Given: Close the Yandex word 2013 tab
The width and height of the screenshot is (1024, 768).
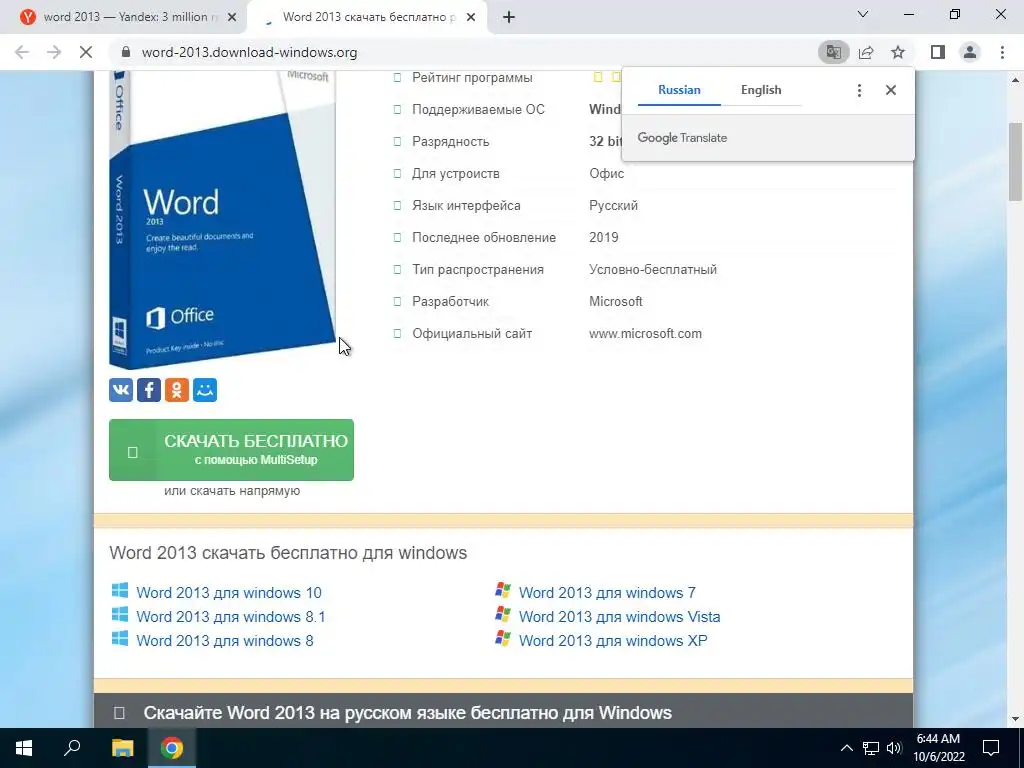Looking at the screenshot, I should (x=232, y=17).
